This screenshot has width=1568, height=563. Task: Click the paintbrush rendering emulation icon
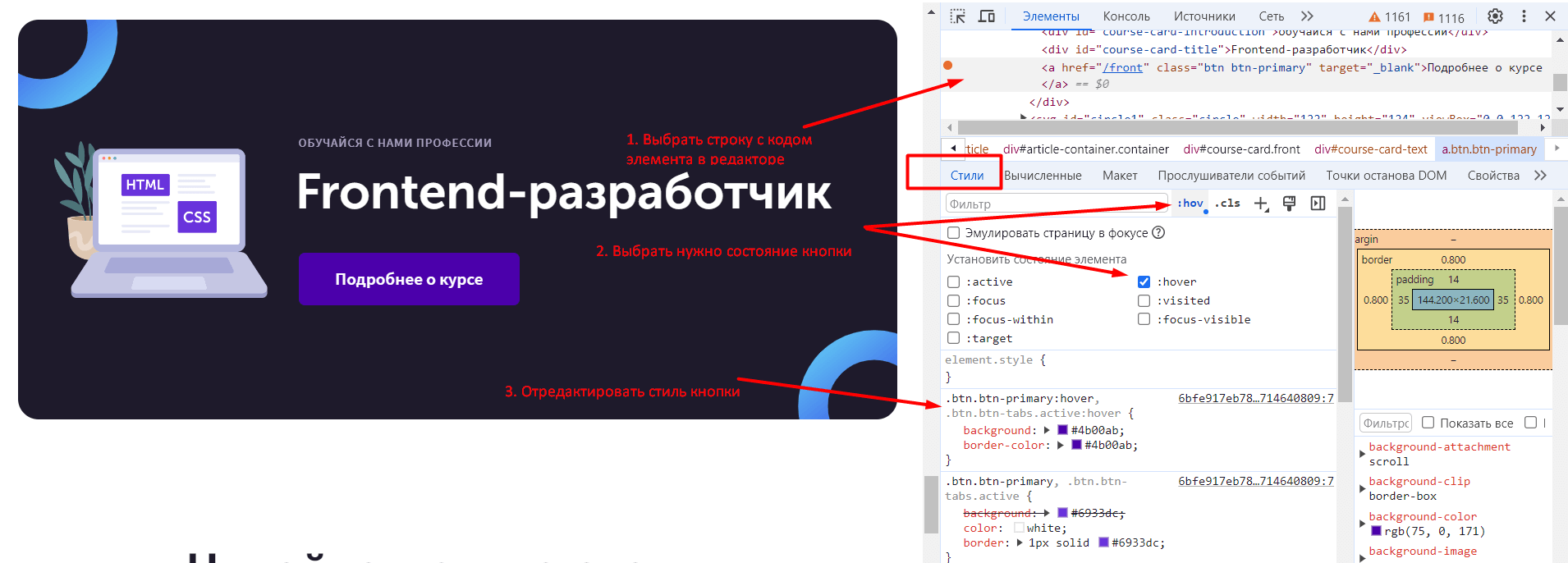coord(1289,204)
